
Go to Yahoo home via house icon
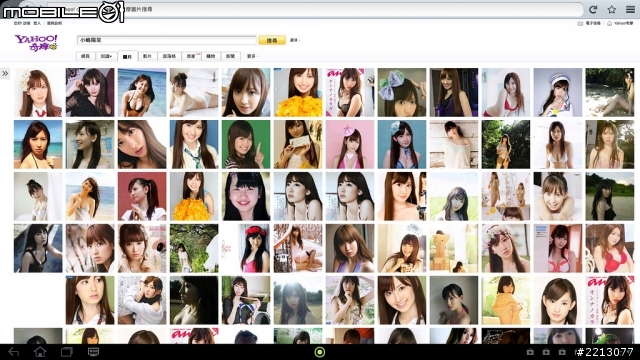(x=609, y=23)
